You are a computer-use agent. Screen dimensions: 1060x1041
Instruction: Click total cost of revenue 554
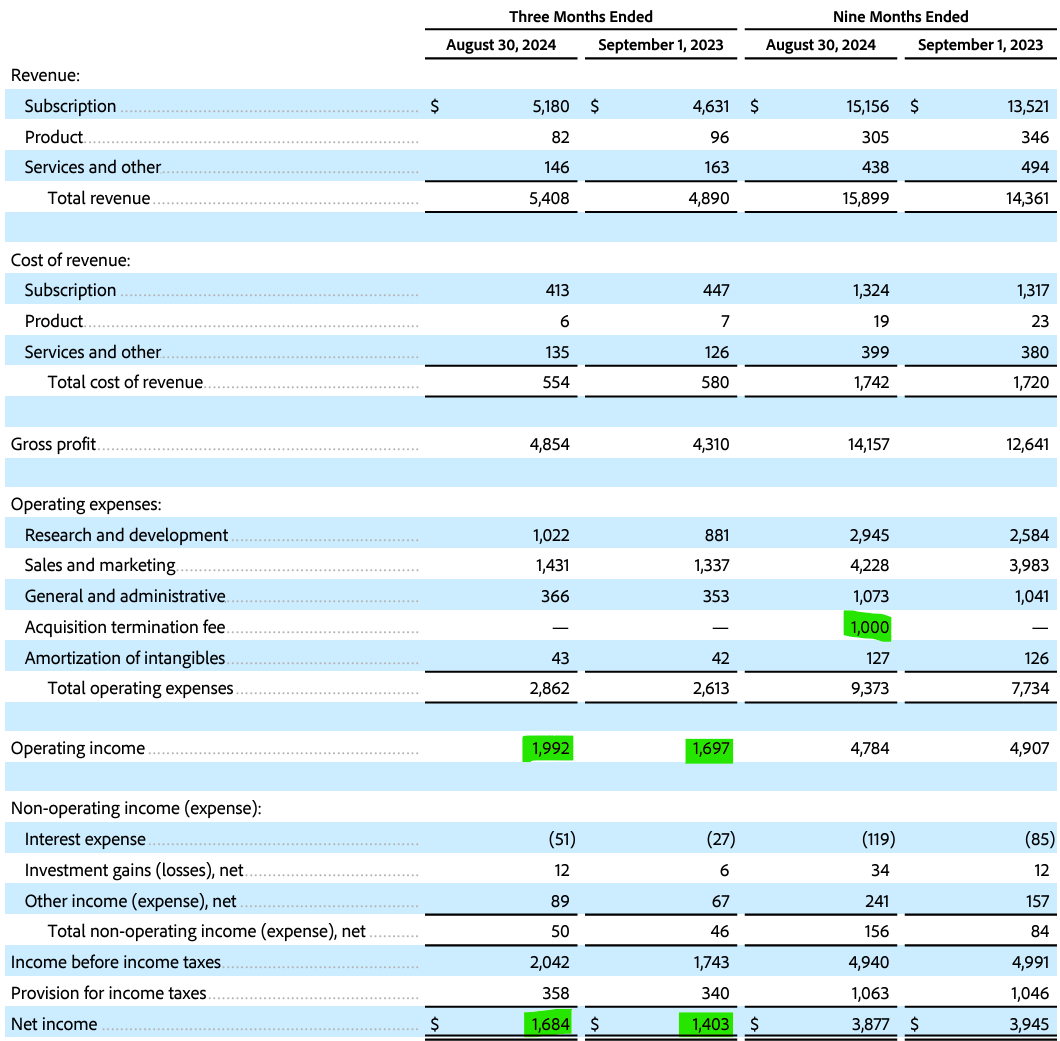[556, 383]
